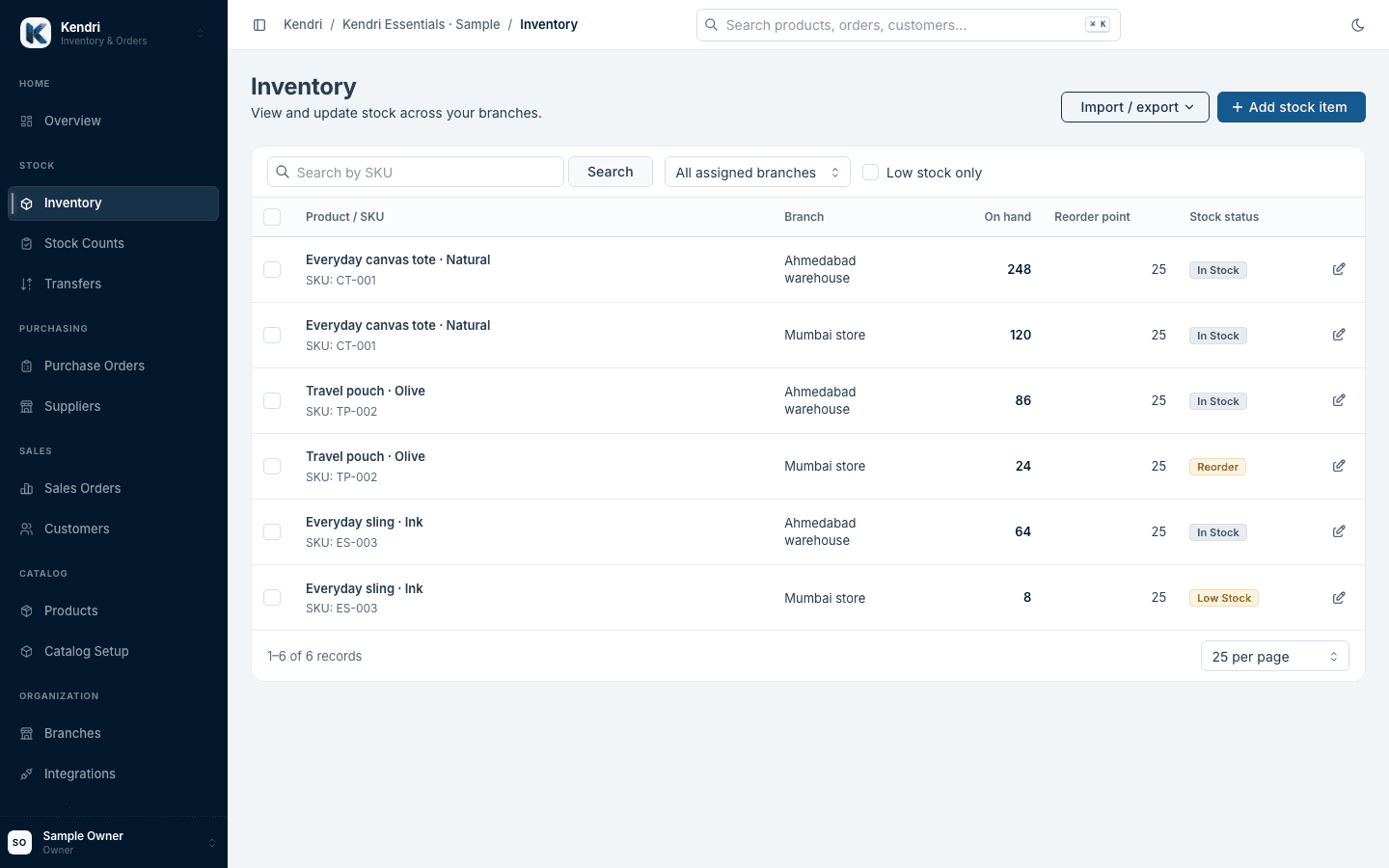Edit TP-002 Ahmedabad warehouse stock row

tap(1339, 400)
